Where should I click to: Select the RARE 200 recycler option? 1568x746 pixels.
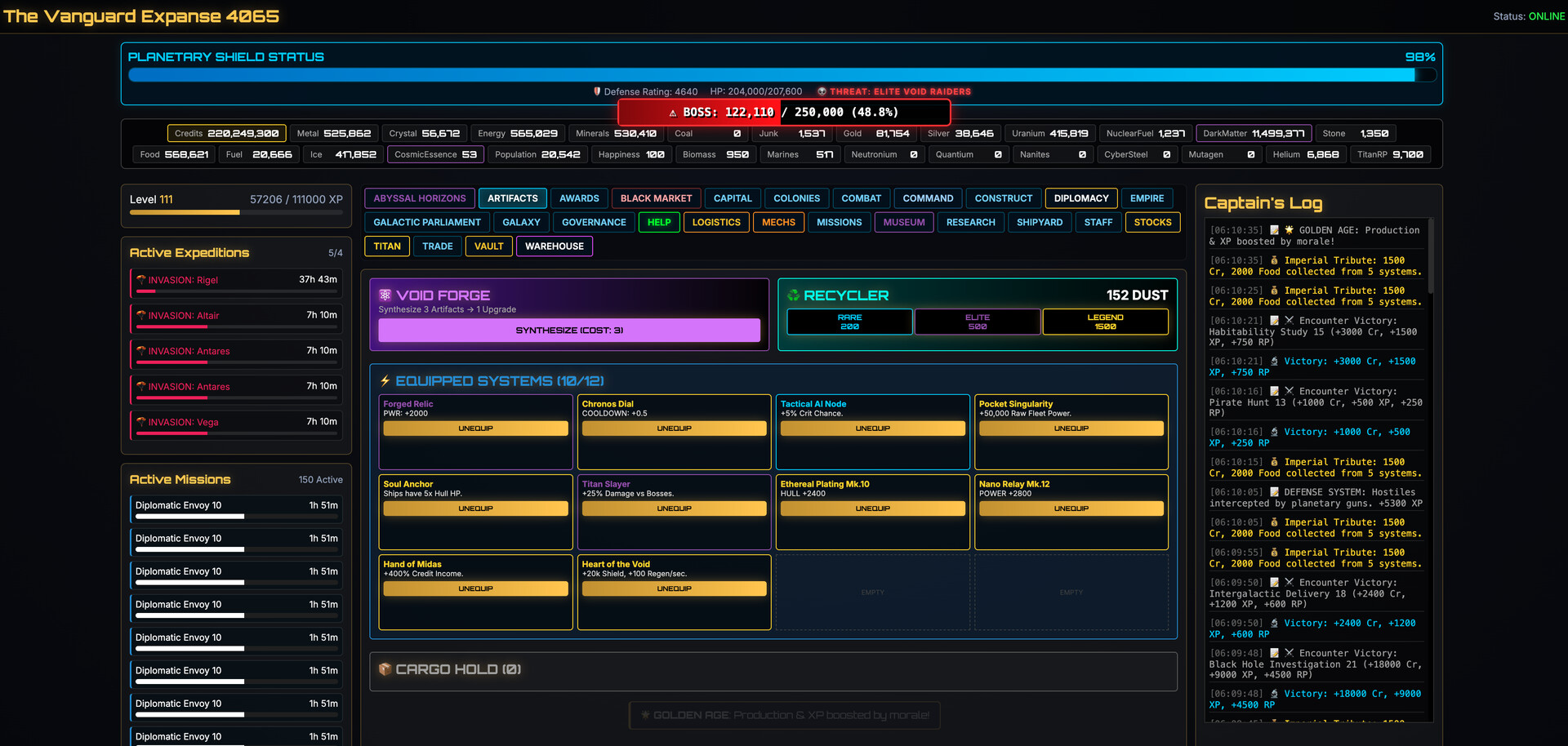pos(849,322)
